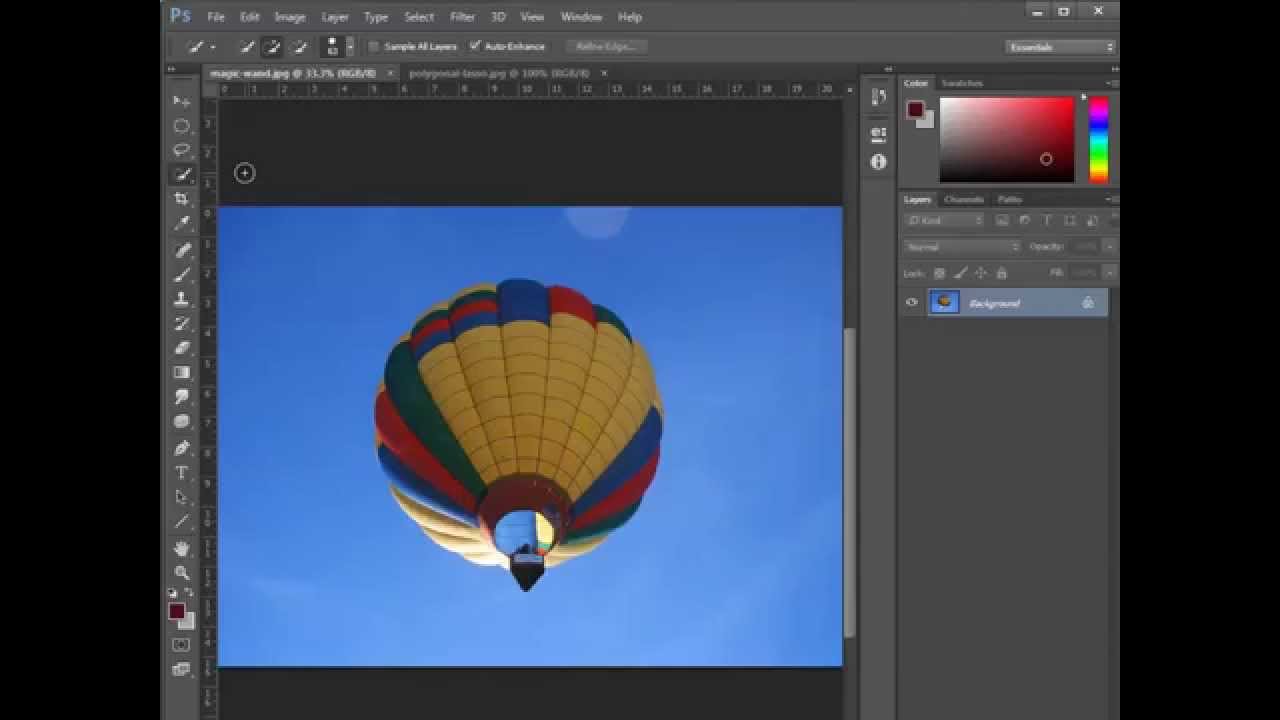1280x720 pixels.
Task: Select the Healing Brush tool
Action: pos(181,250)
